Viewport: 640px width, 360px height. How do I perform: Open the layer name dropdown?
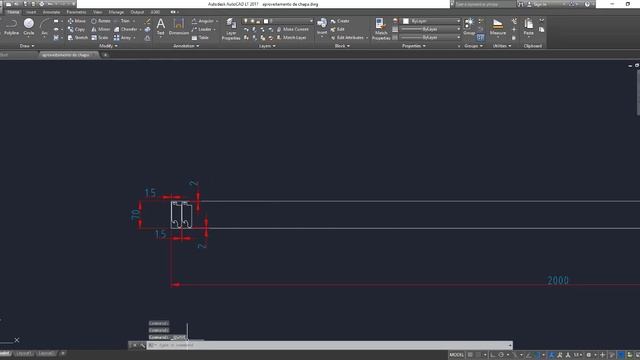[278, 21]
